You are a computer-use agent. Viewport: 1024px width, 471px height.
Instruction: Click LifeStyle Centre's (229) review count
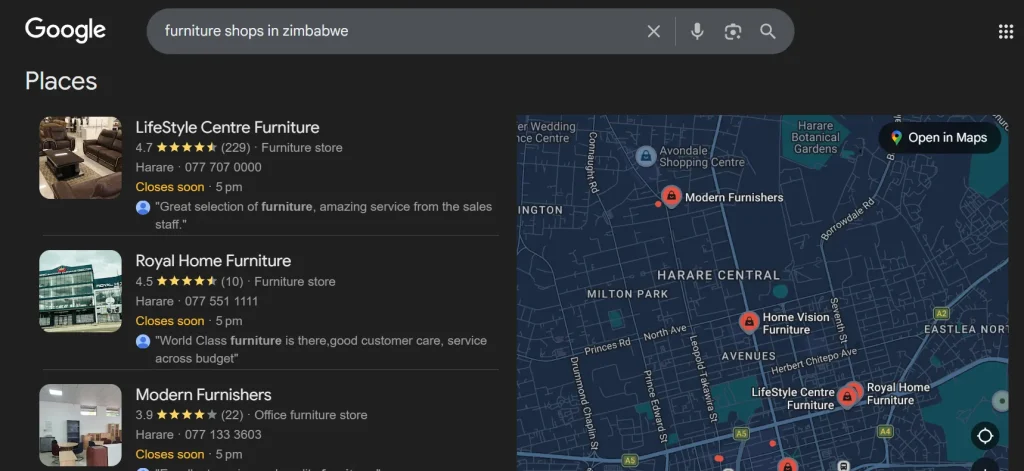235,148
